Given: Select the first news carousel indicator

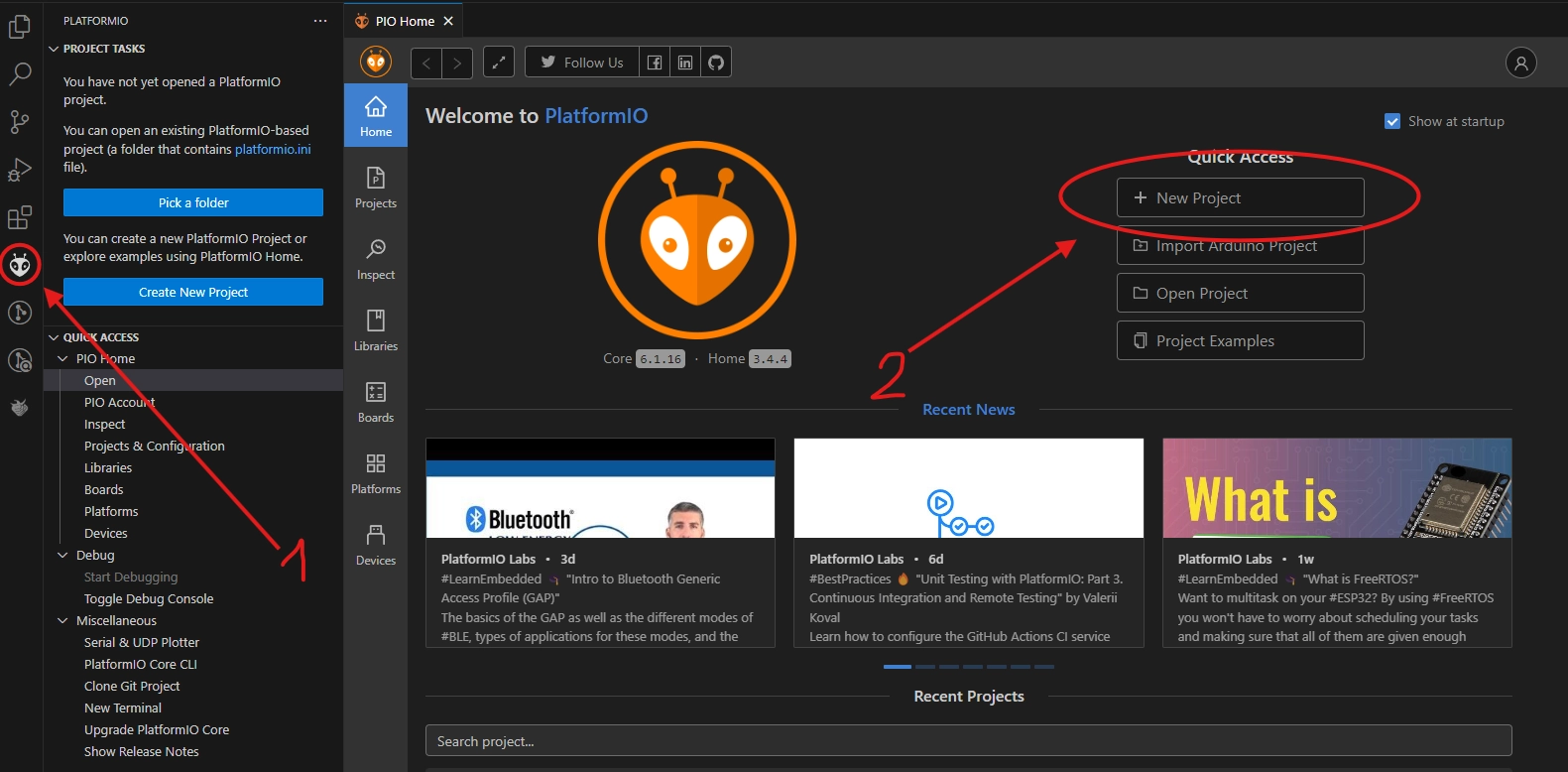Looking at the screenshot, I should pos(897,667).
